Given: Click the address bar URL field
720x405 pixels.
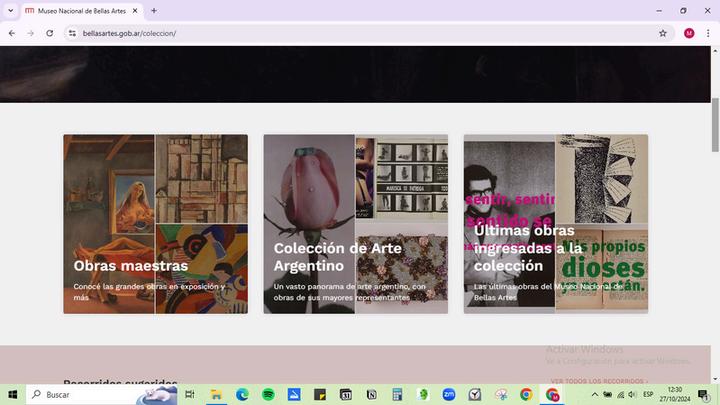Looking at the screenshot, I should tap(367, 33).
